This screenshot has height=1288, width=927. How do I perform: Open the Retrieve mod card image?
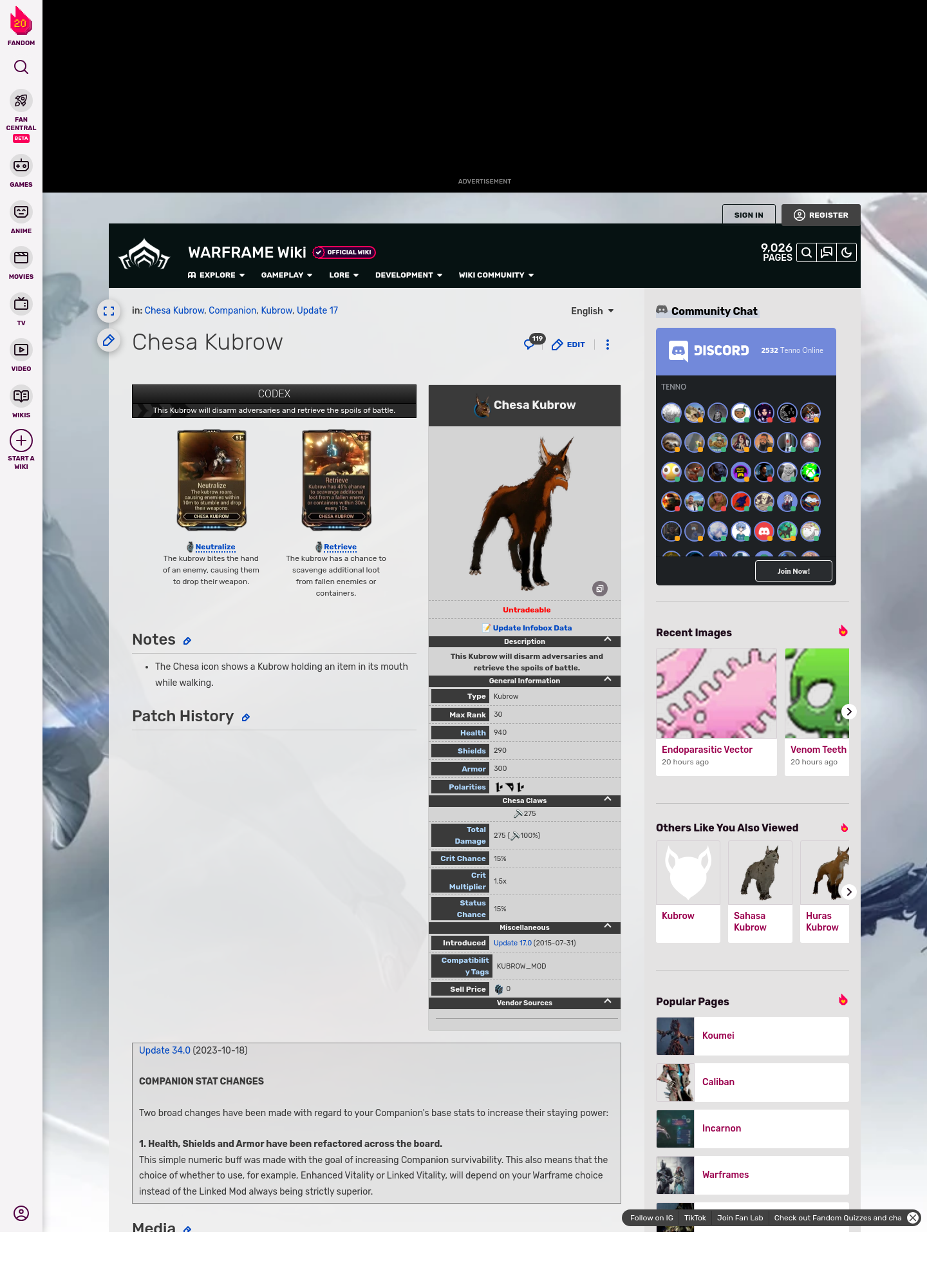click(337, 480)
